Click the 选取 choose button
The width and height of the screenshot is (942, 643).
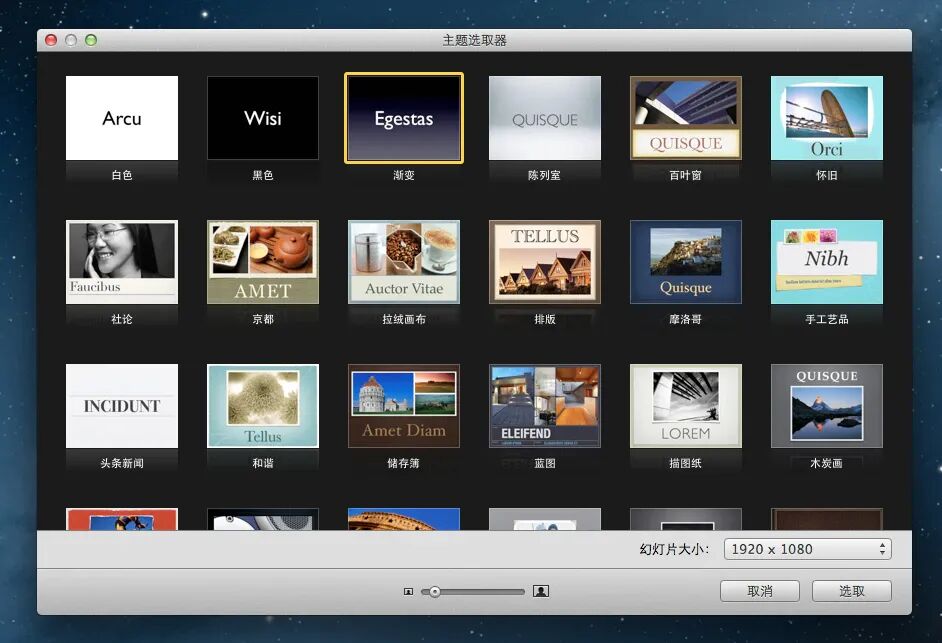point(852,591)
